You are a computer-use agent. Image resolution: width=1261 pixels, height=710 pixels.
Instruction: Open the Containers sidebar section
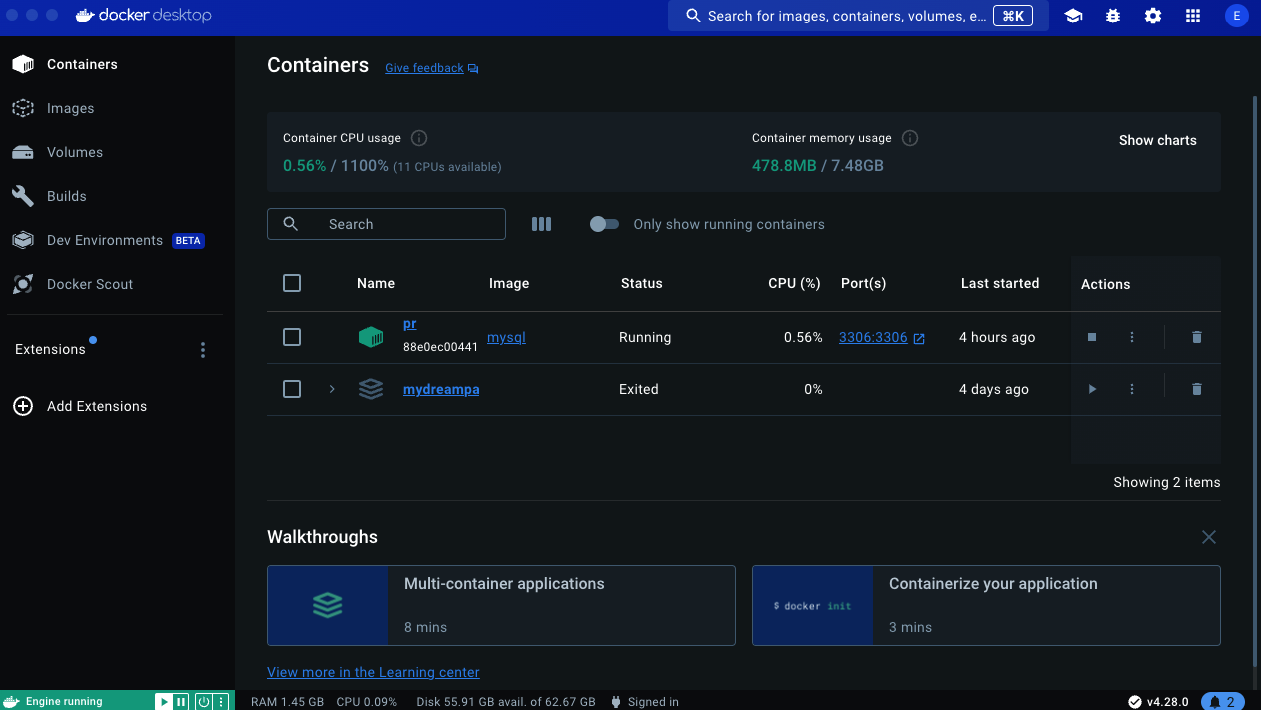(117, 64)
